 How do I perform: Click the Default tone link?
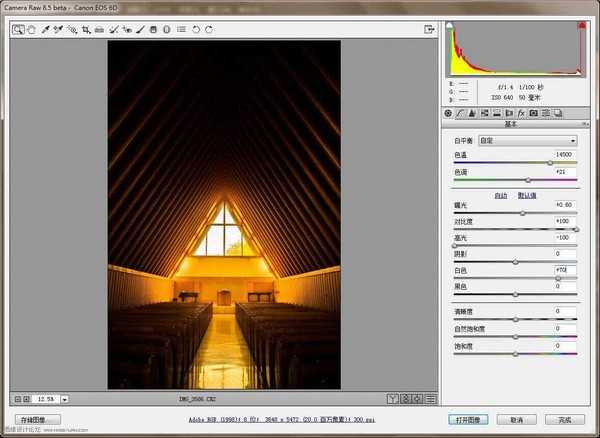(527, 195)
